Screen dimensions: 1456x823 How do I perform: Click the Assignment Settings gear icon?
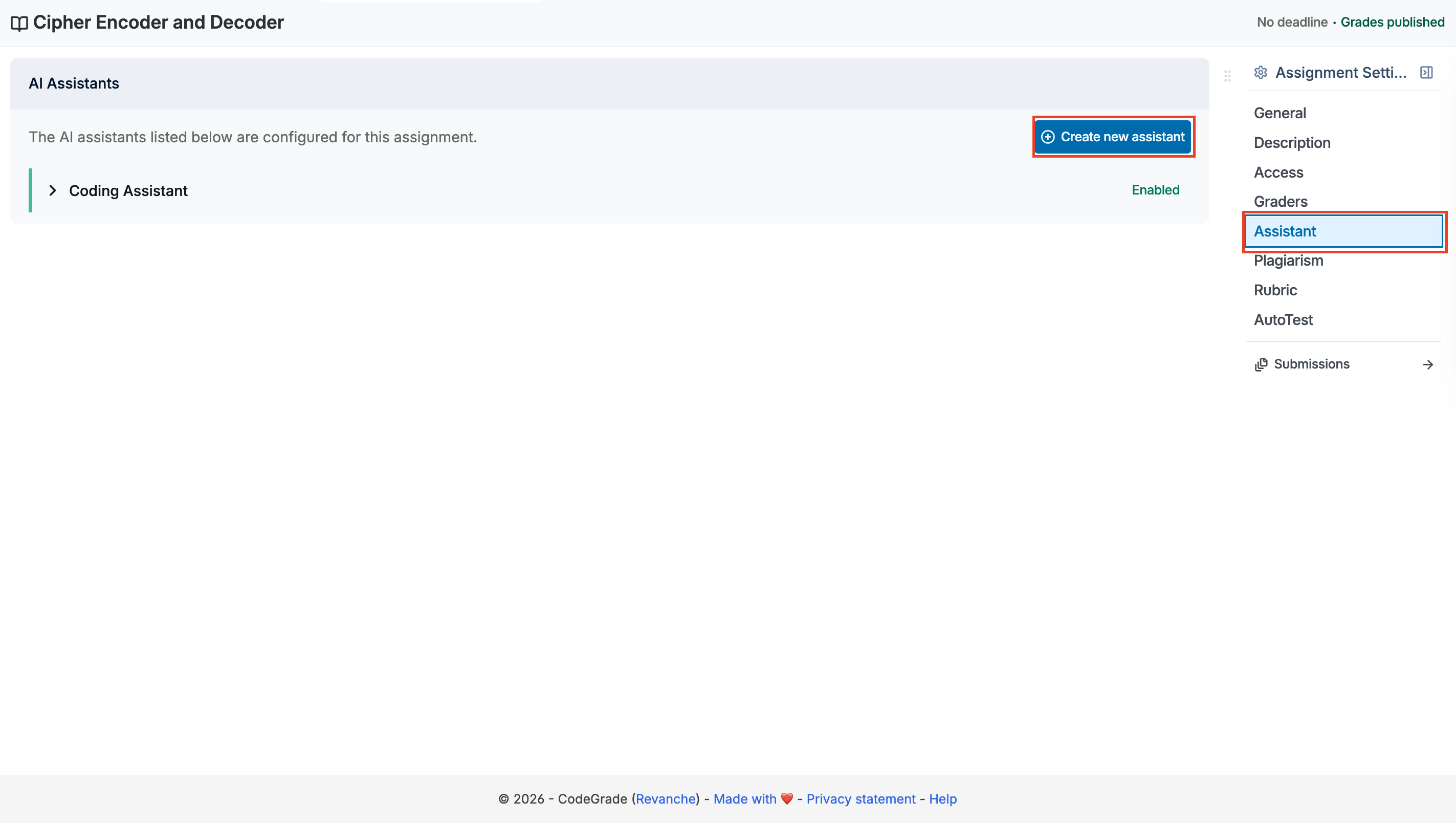tap(1261, 72)
